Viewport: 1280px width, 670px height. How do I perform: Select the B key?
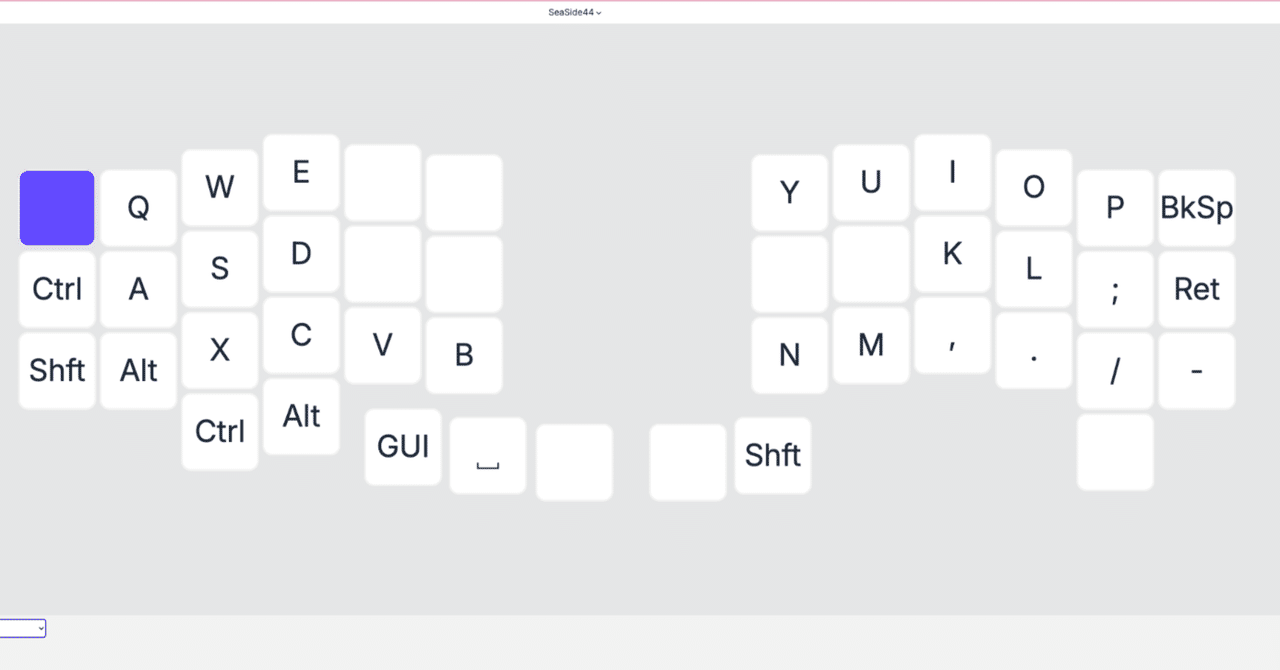click(464, 355)
